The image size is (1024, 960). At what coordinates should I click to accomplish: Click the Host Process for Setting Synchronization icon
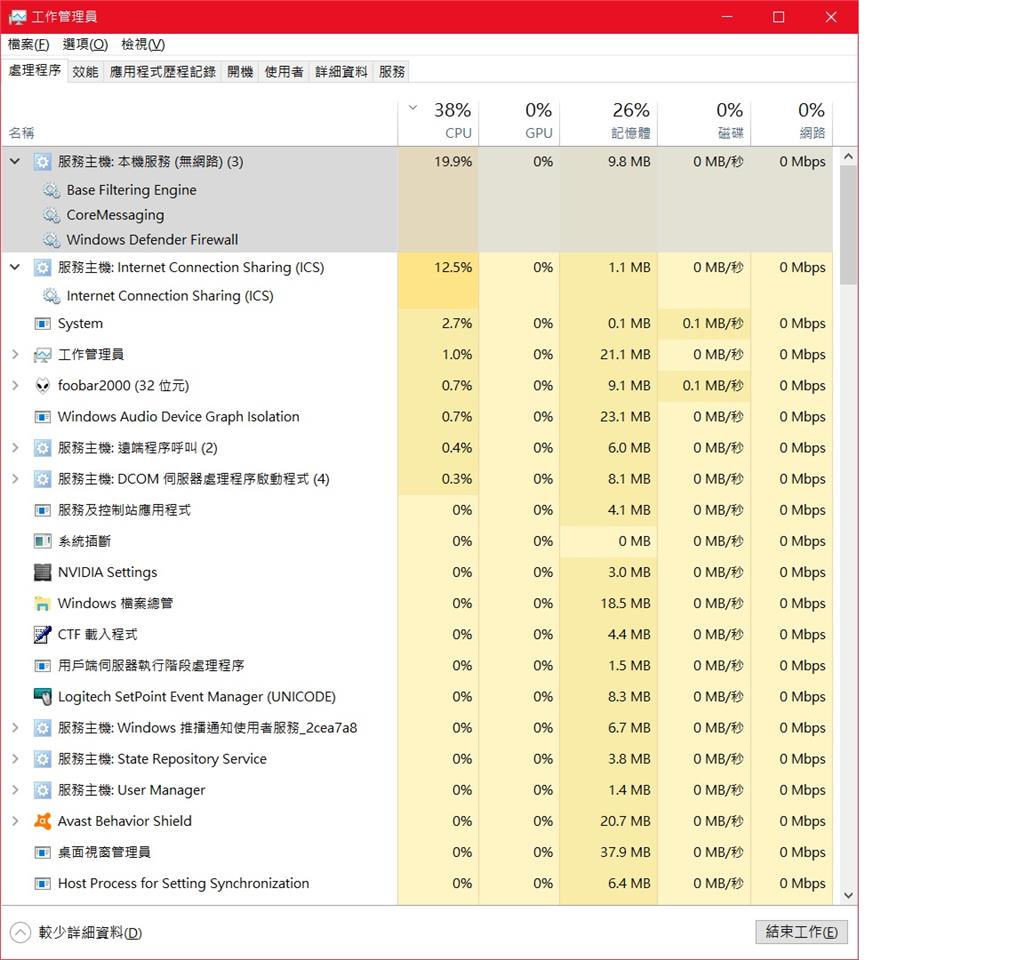pos(42,884)
